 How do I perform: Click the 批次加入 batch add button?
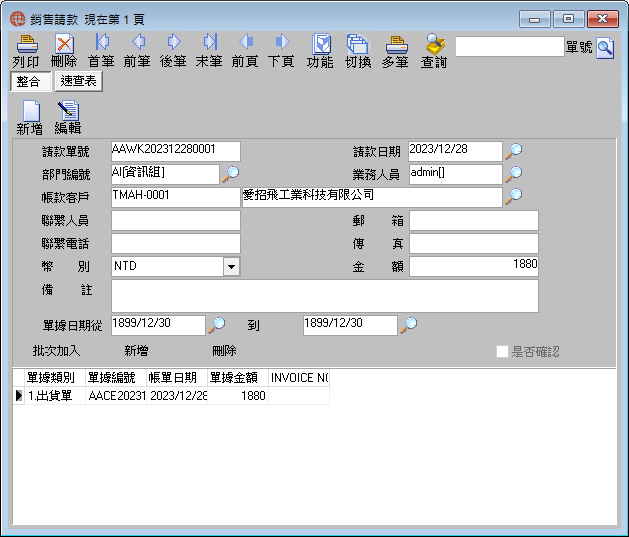(57, 351)
